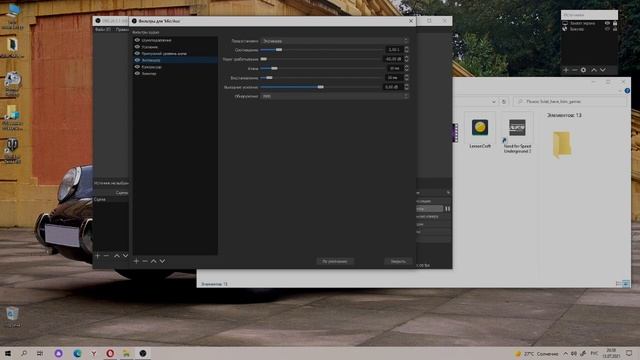Refresh the Explorer folder view
Viewport: 640px width, 360px height.
click(504, 102)
